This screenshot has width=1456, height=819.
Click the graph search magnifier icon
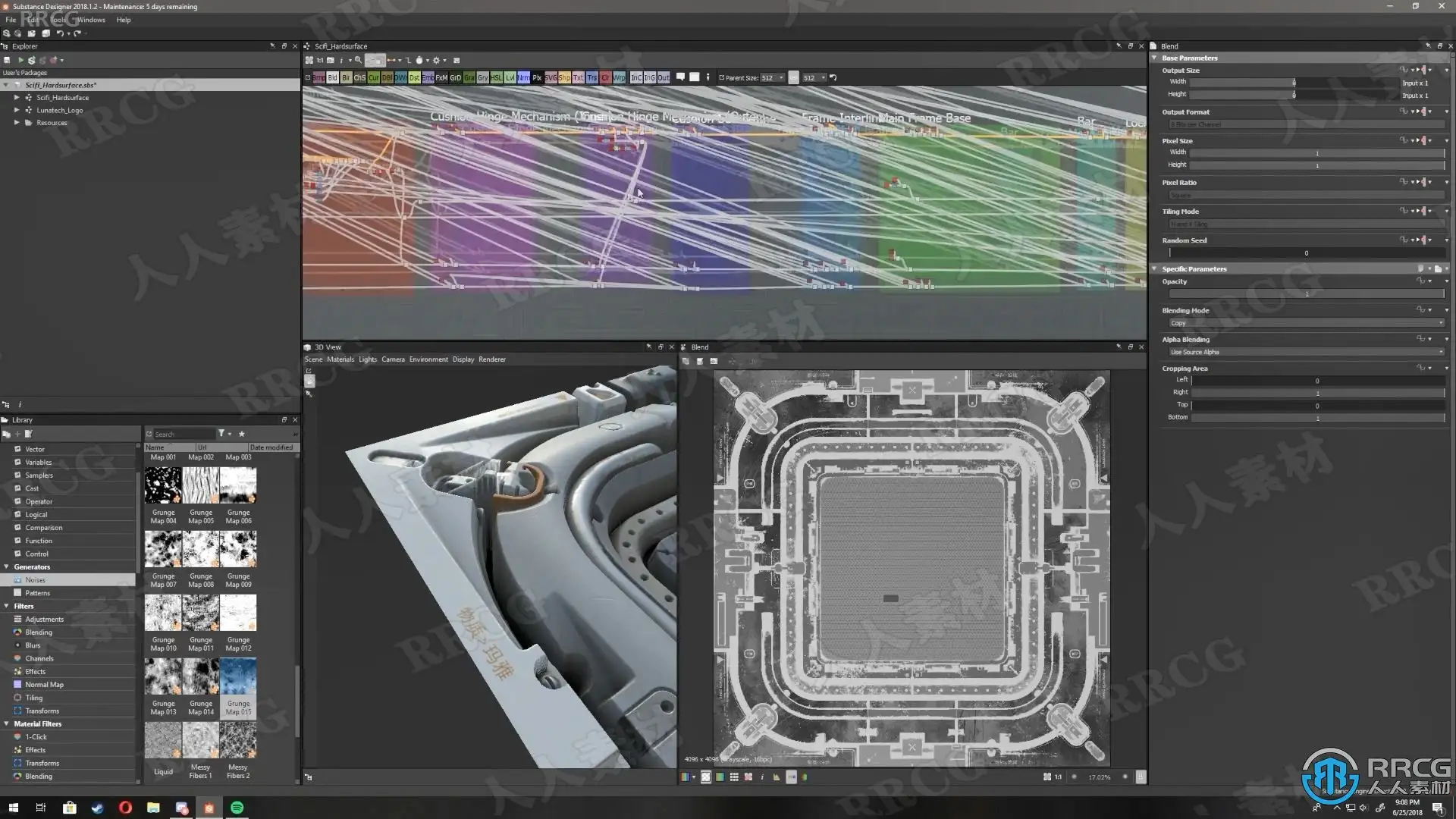358,61
